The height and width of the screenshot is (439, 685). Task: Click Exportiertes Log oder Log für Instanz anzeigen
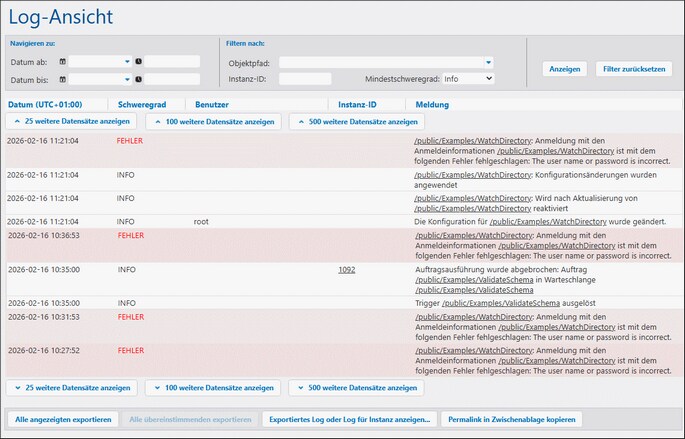[349, 420]
